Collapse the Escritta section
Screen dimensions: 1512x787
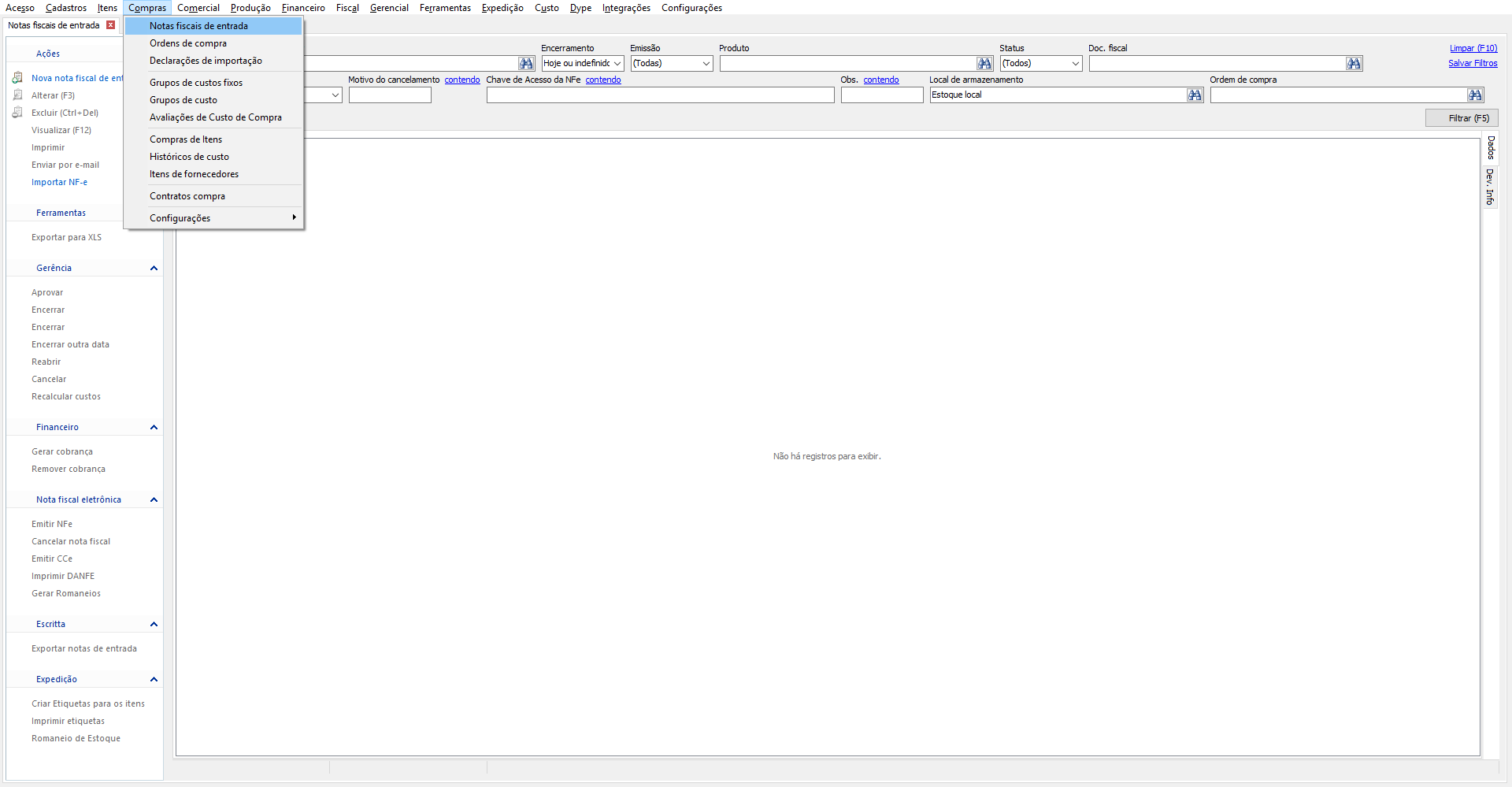click(154, 625)
